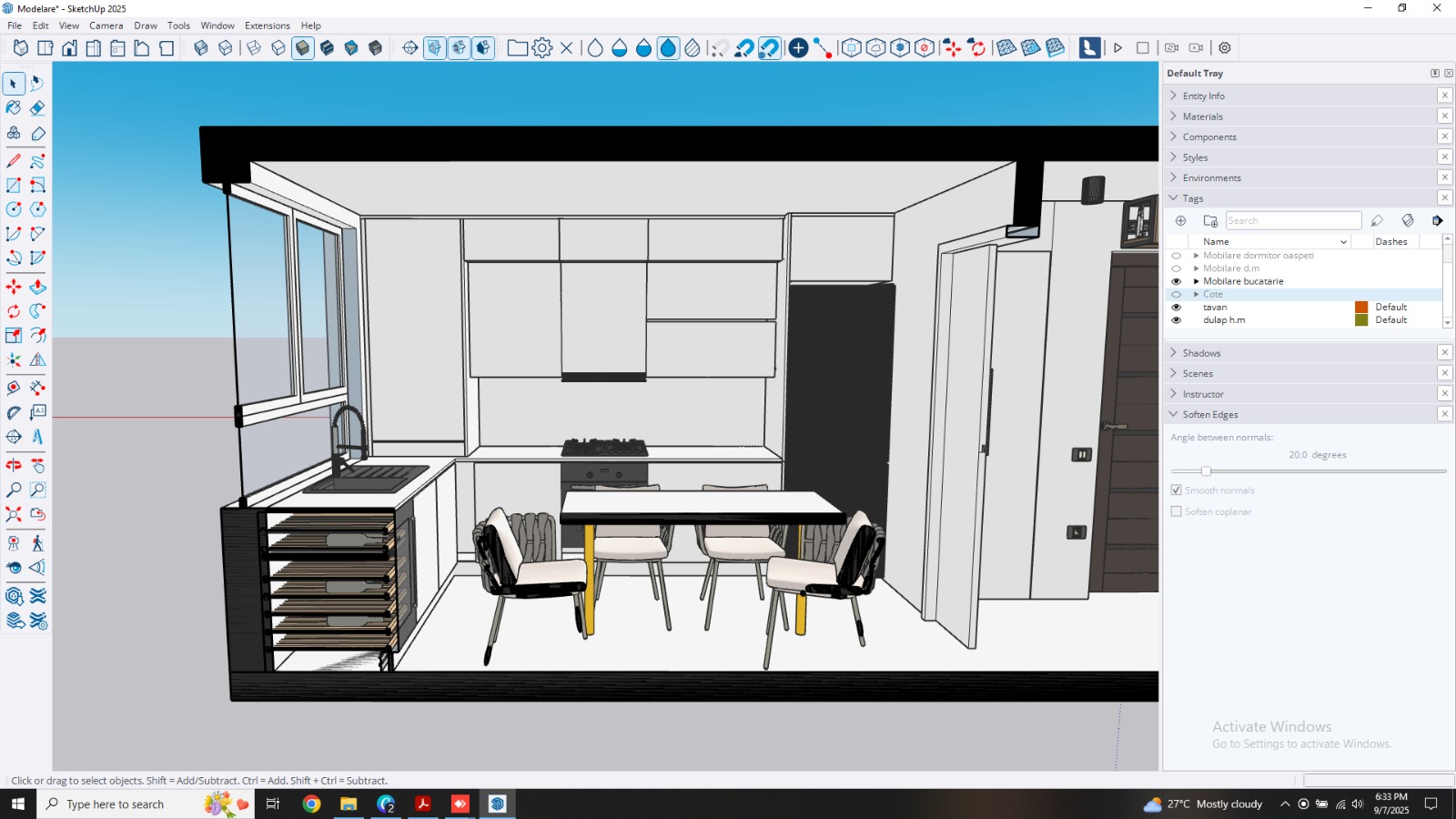Image resolution: width=1456 pixels, height=819 pixels.
Task: Click the Tags search field
Action: [1292, 221]
